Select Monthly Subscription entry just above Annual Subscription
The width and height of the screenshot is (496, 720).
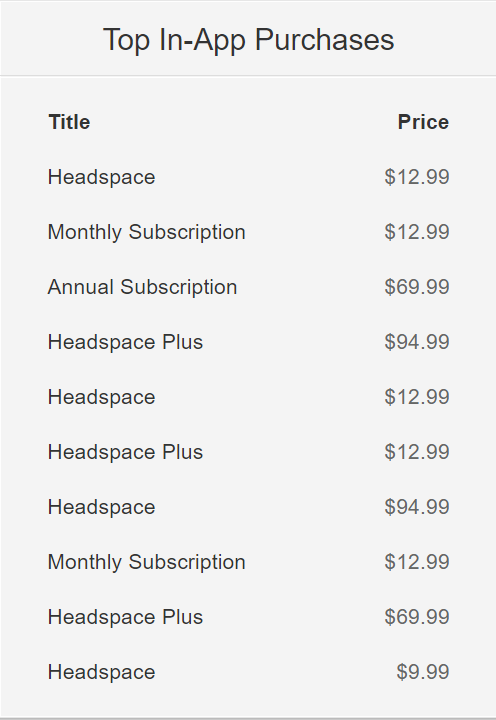147,232
